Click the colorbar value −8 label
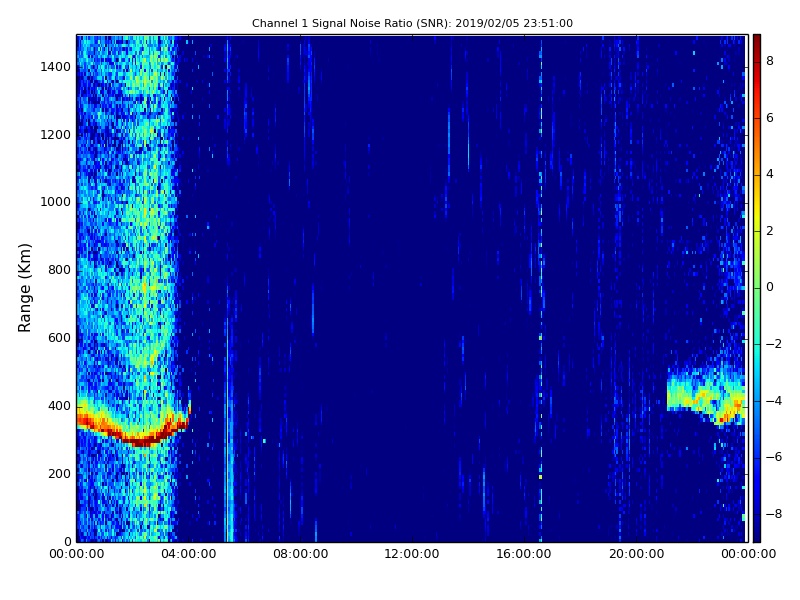Image resolution: width=800 pixels, height=600 pixels. click(774, 514)
